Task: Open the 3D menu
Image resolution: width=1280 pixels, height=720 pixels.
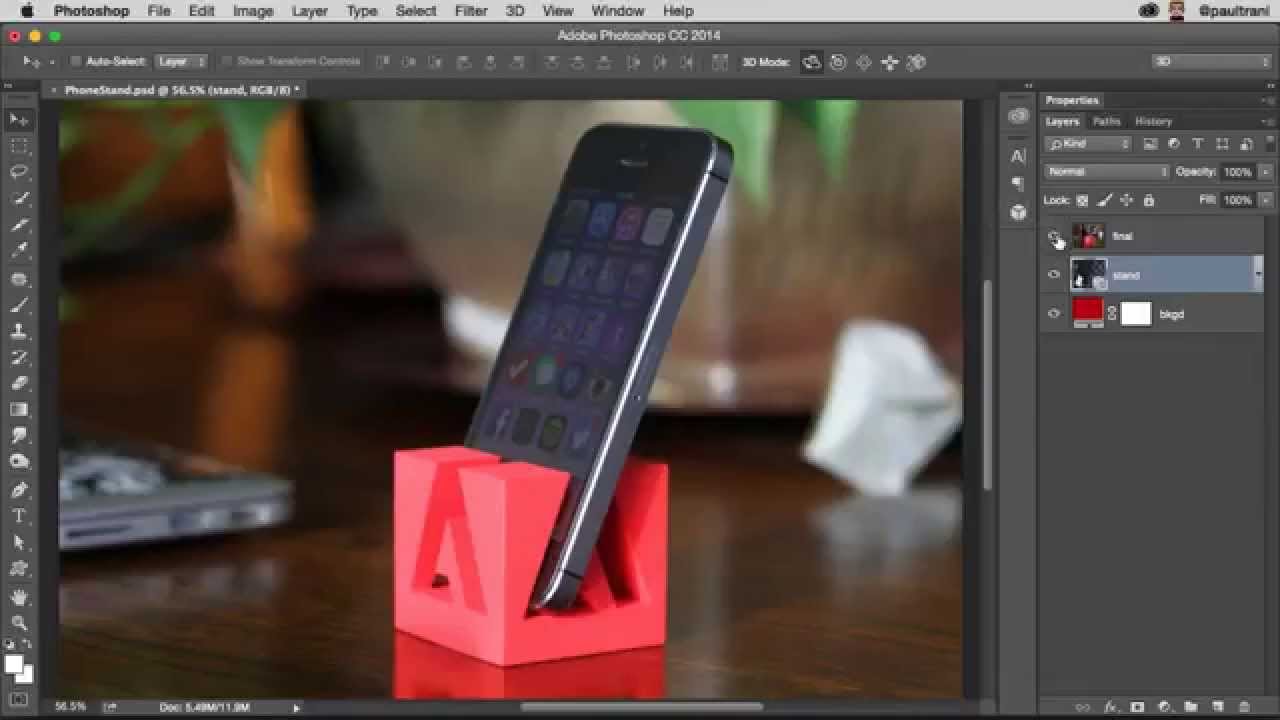Action: tap(515, 11)
